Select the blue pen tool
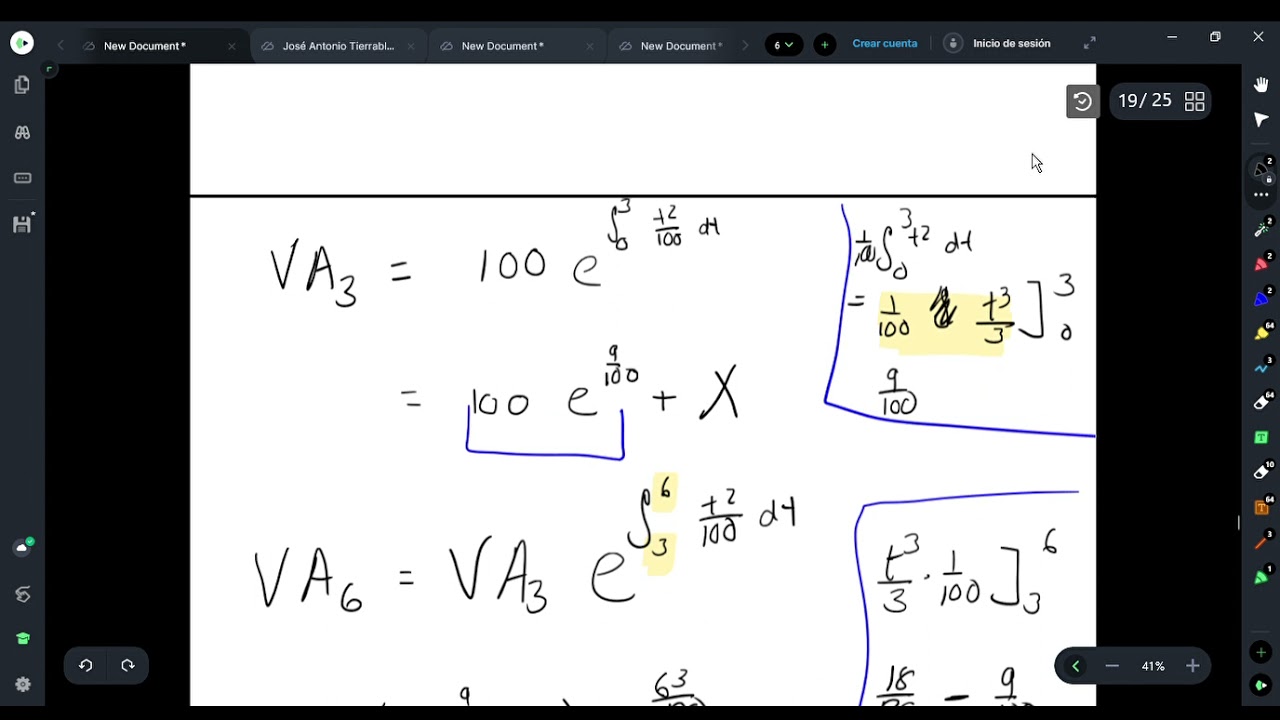The image size is (1280, 720). click(x=1262, y=298)
